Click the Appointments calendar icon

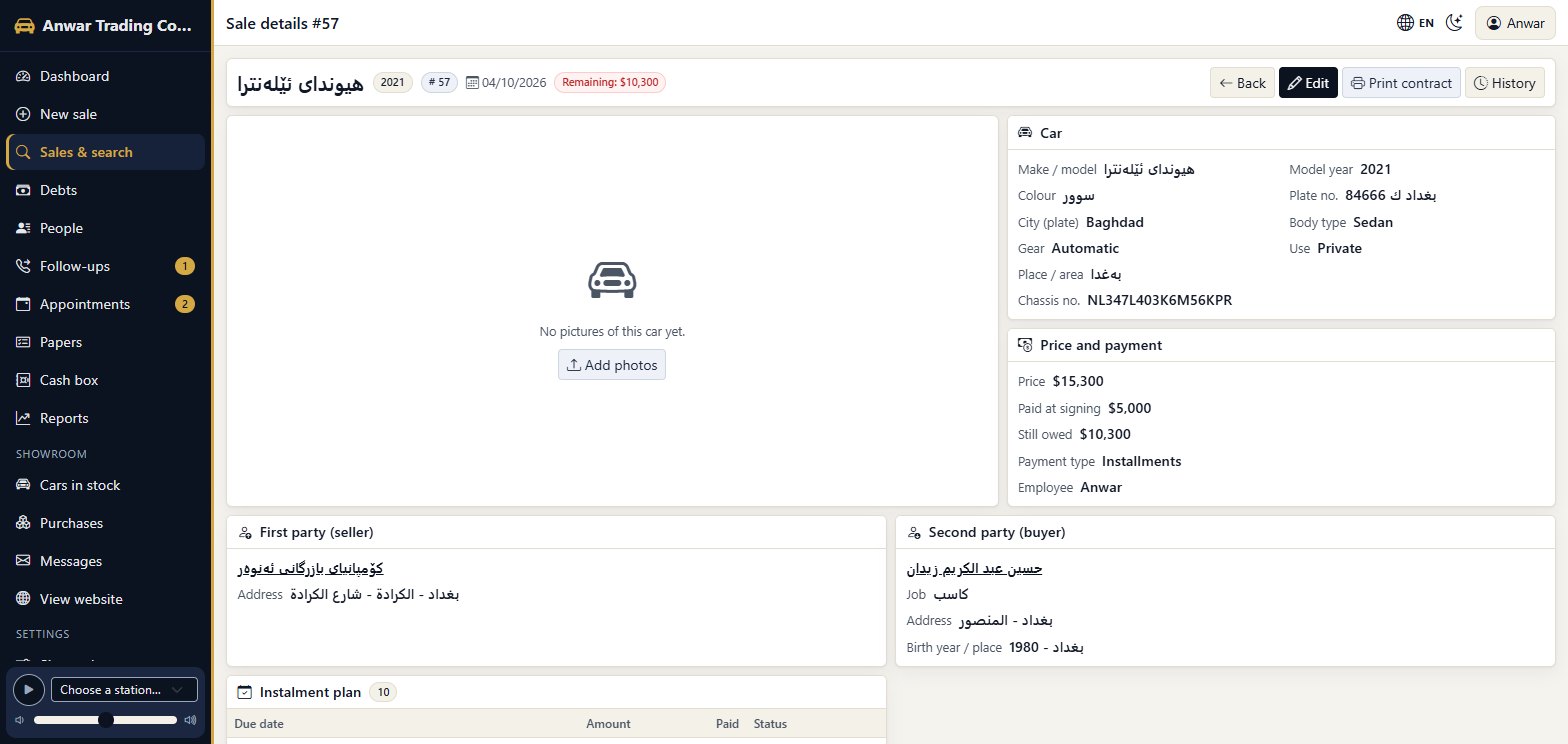(24, 304)
